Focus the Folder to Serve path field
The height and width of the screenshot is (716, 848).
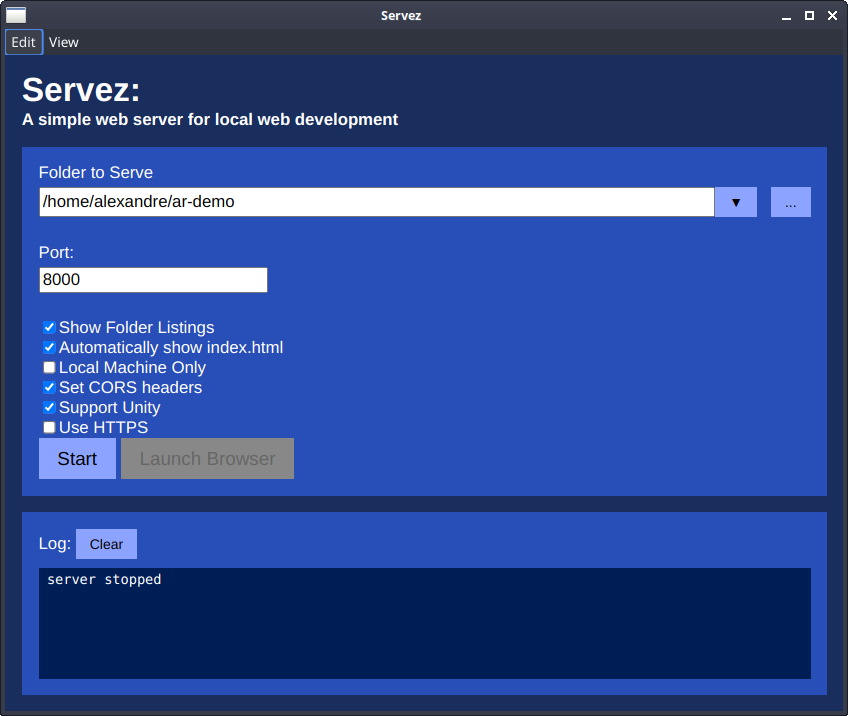pos(376,202)
